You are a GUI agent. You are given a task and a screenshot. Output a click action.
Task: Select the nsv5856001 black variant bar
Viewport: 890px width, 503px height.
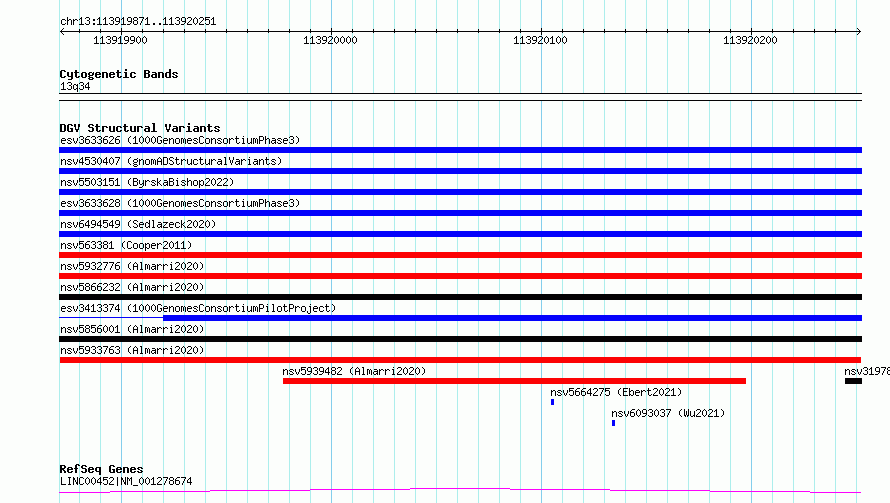tap(460, 339)
